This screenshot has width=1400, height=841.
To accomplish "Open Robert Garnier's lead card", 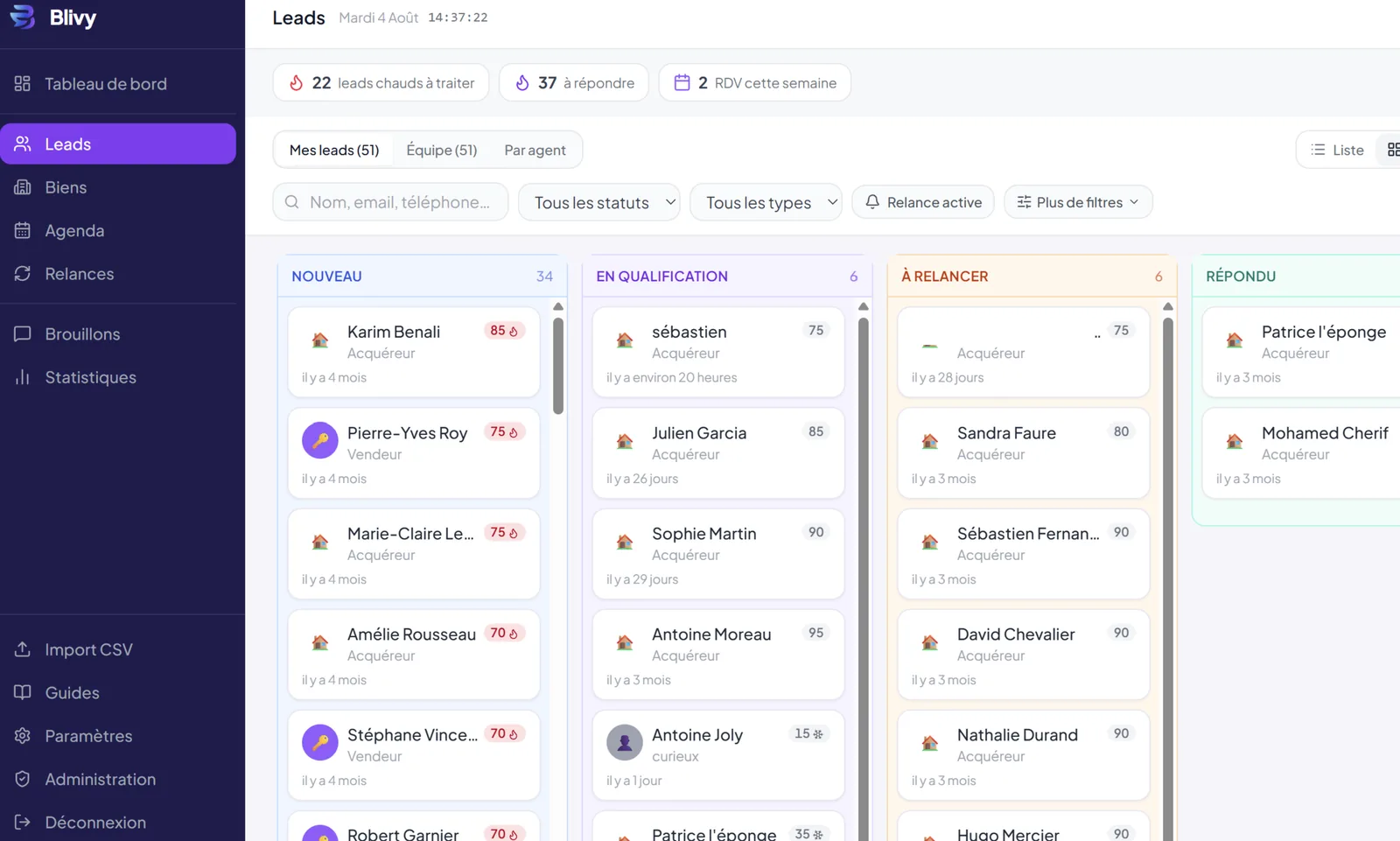I will pos(414,828).
